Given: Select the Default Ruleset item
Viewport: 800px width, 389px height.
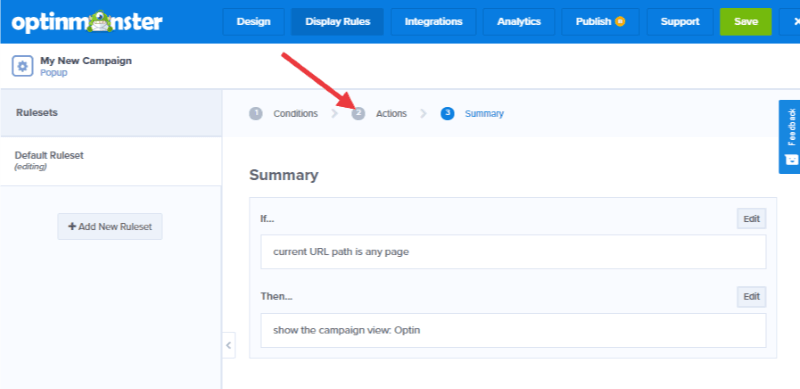Looking at the screenshot, I should (111, 160).
